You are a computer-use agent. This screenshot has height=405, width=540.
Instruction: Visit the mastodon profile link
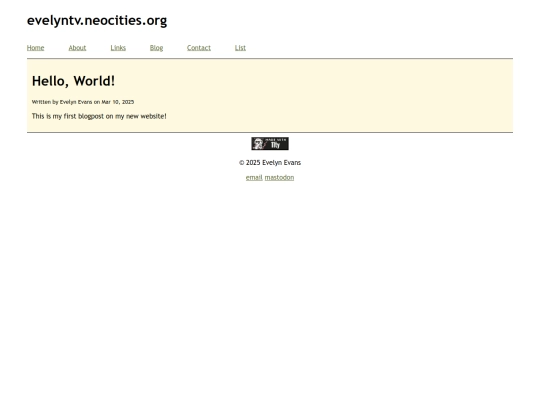pos(279,178)
